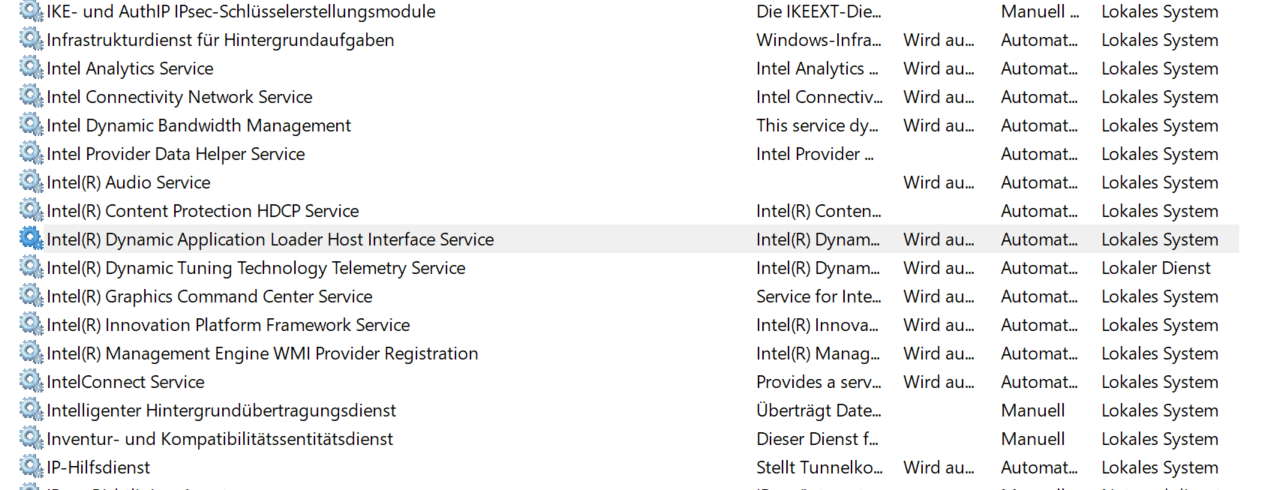Click gear icon beside Intel Analytics Service
Screen dimensions: 1276x490
coord(31,69)
